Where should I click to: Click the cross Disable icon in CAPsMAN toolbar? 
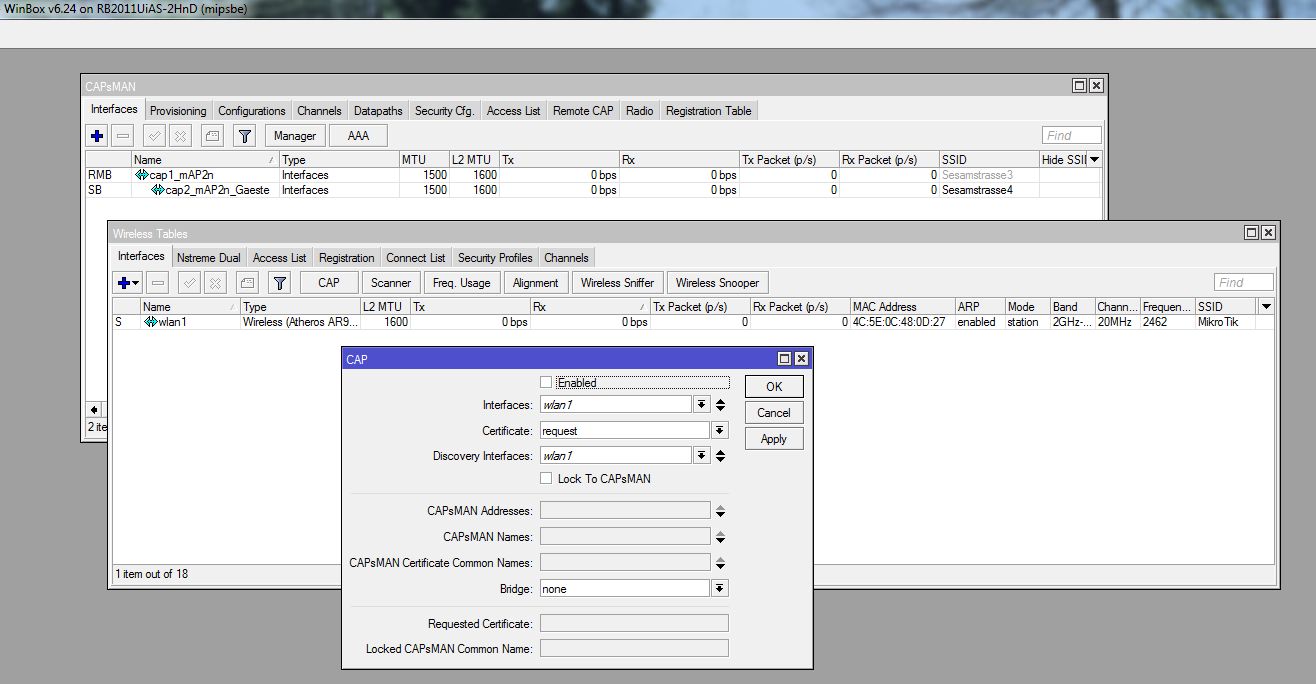[x=180, y=136]
